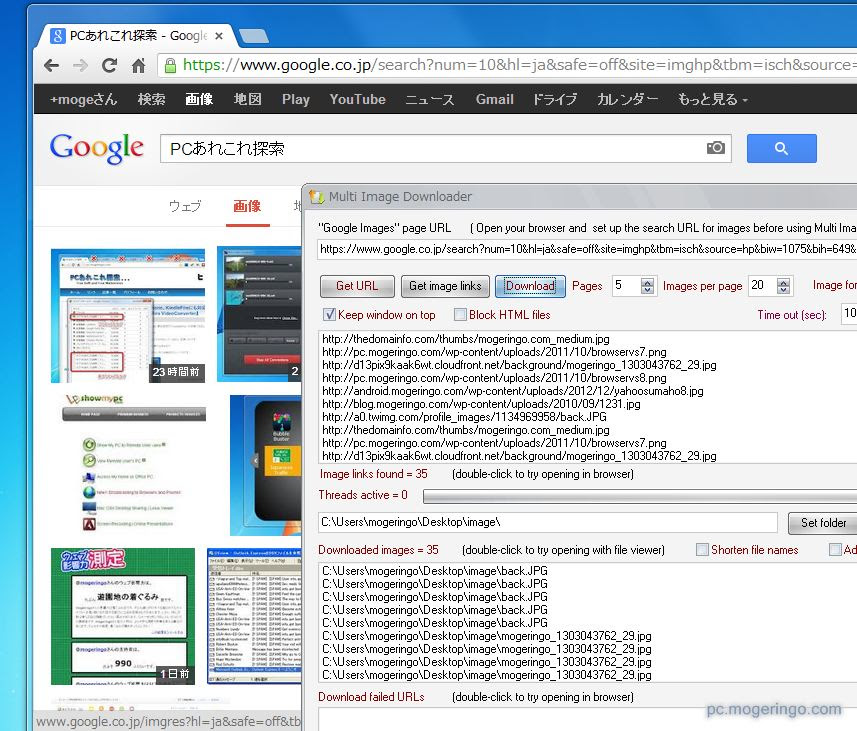The width and height of the screenshot is (857, 731).
Task: Select first thedomainfo.com mogeringo.com_medium.jpg link
Action: 466,339
